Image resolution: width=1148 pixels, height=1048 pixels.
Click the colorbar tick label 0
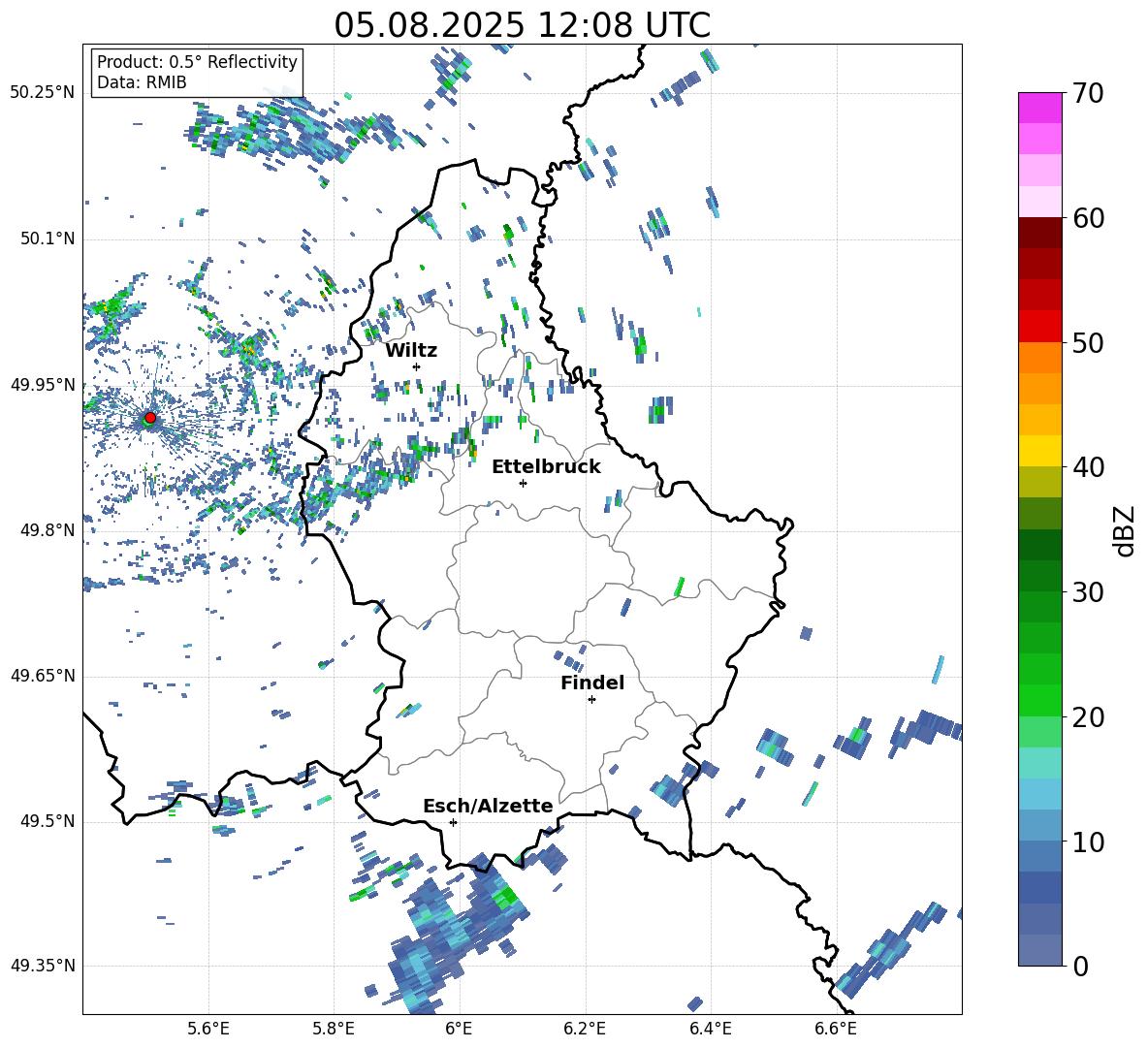tap(1080, 966)
